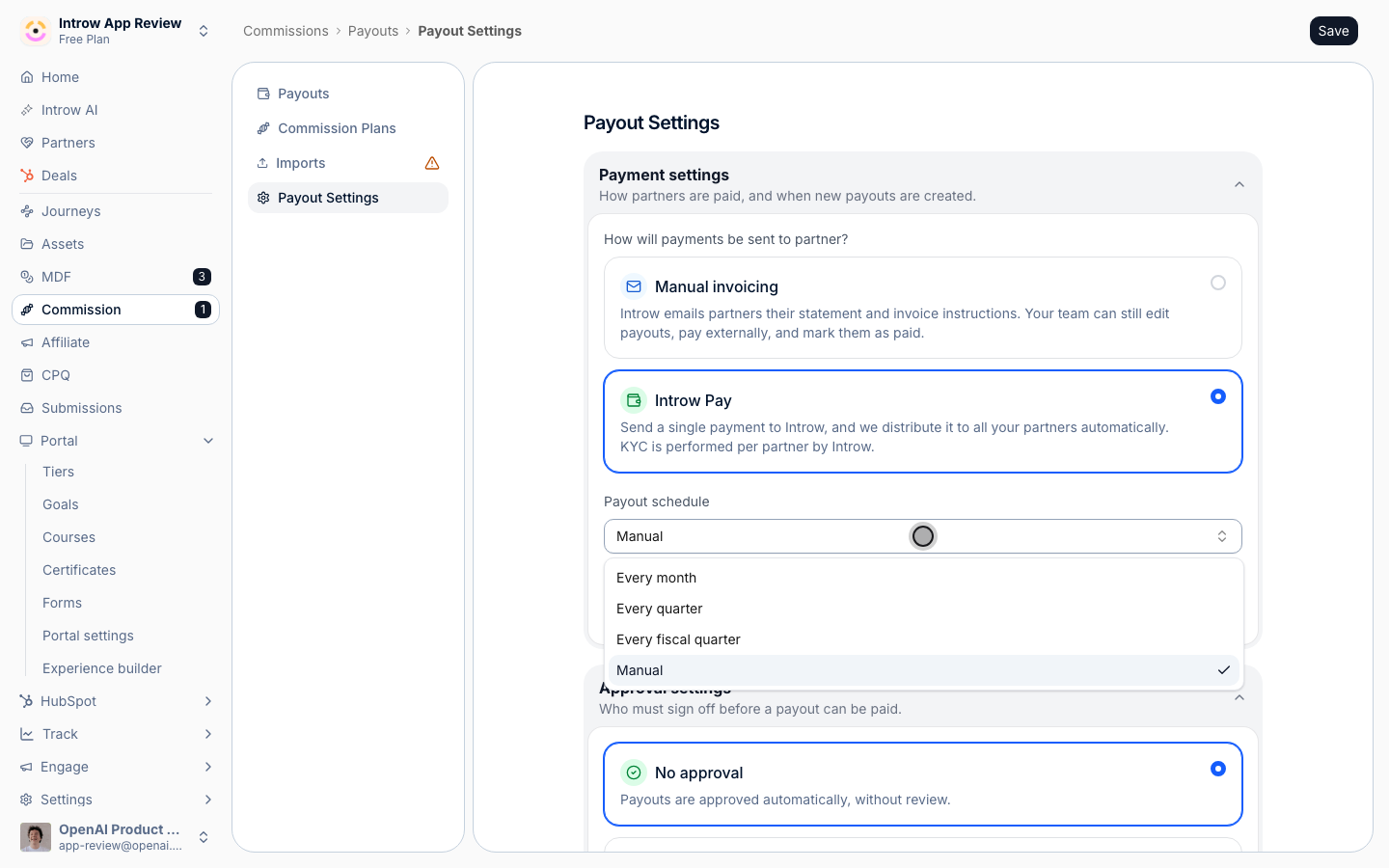Click the Affiliate megaphone icon

[x=27, y=342]
